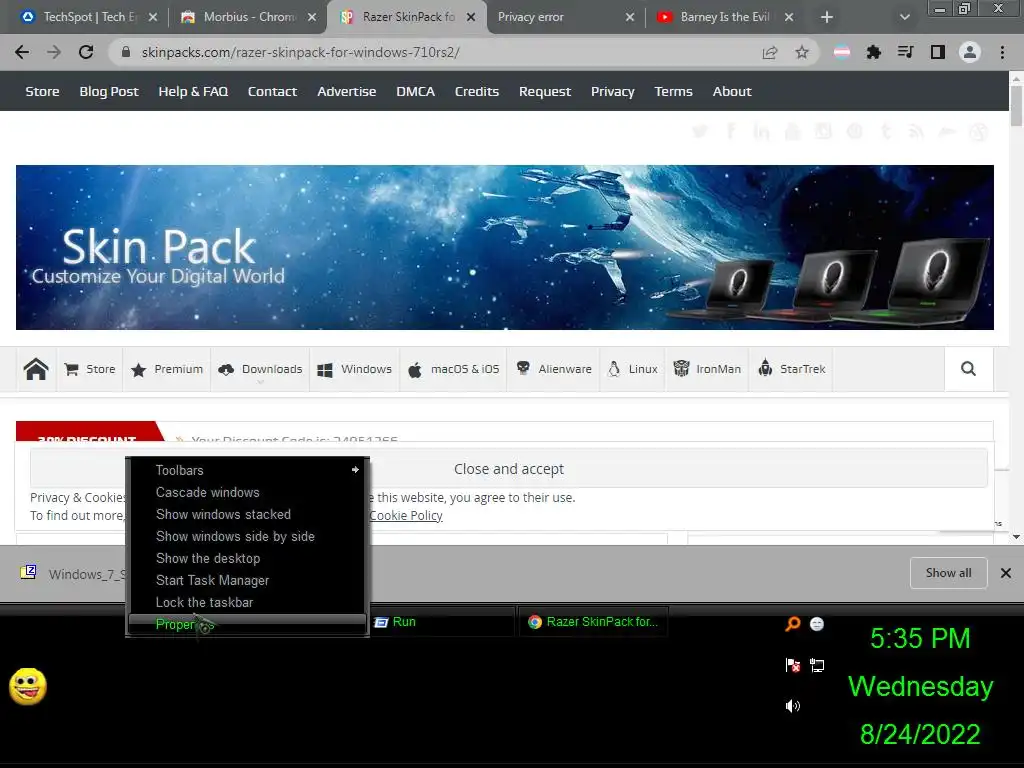Click the Skin Pack banner image
Image resolution: width=1024 pixels, height=768 pixels.
[505, 248]
